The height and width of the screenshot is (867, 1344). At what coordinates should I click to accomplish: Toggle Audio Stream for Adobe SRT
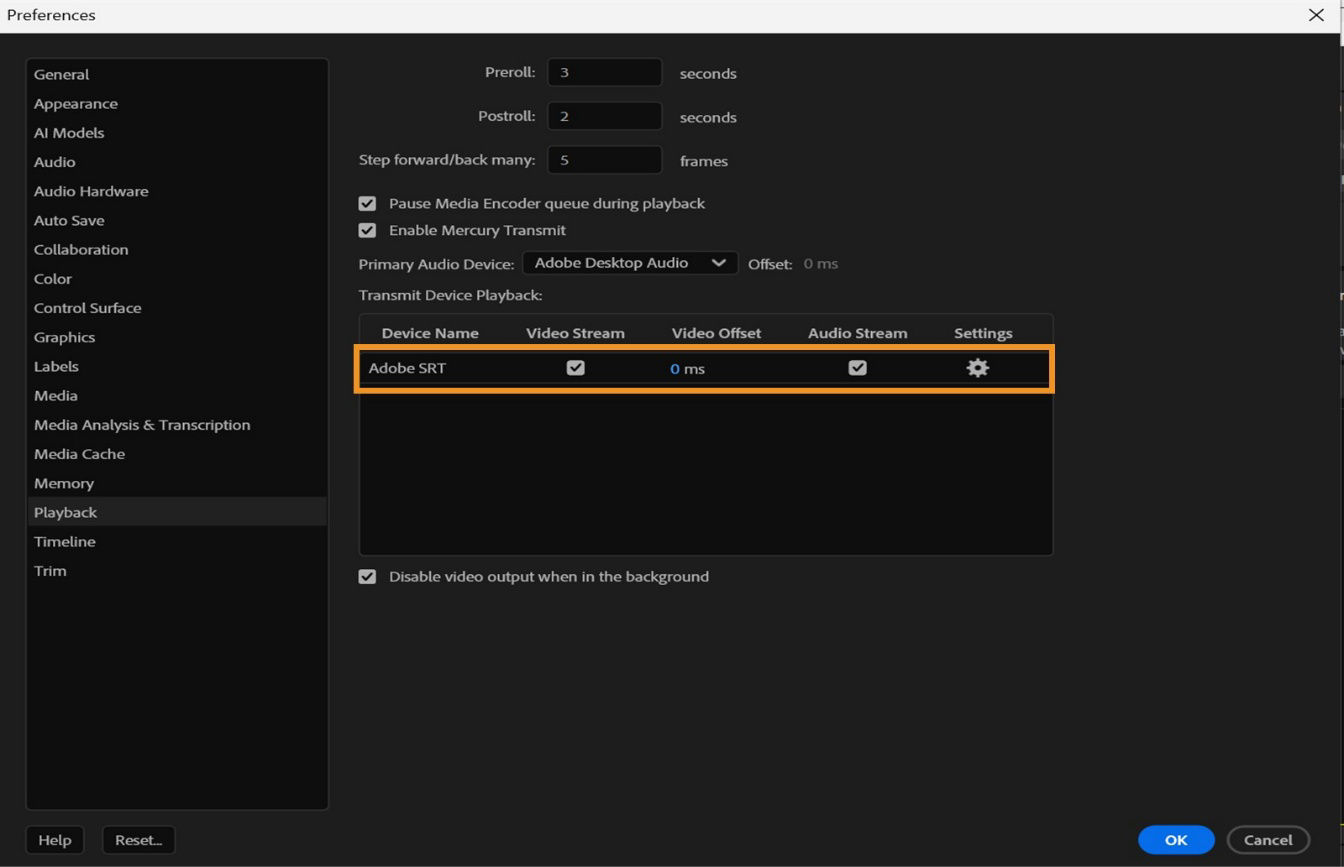click(x=857, y=368)
